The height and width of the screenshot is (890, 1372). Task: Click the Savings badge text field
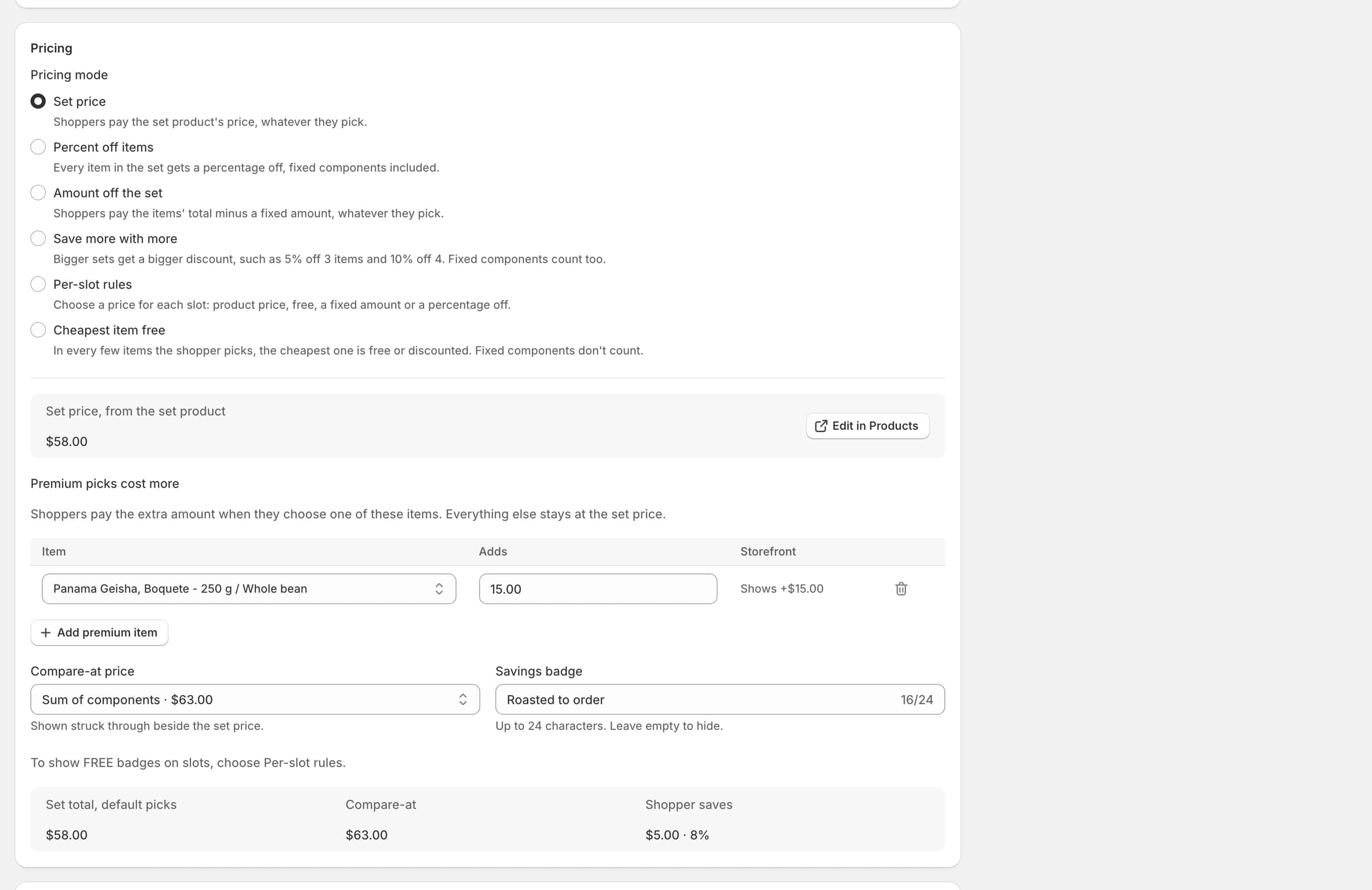pos(719,699)
